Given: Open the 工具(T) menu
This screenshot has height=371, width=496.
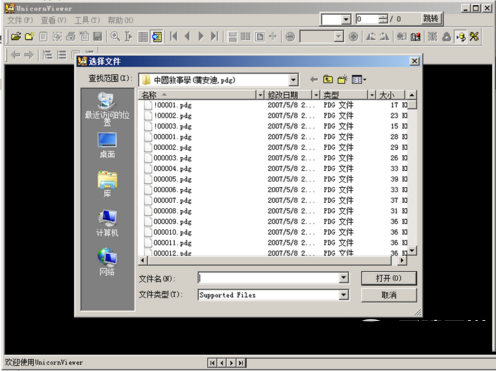Looking at the screenshot, I should click(x=87, y=20).
